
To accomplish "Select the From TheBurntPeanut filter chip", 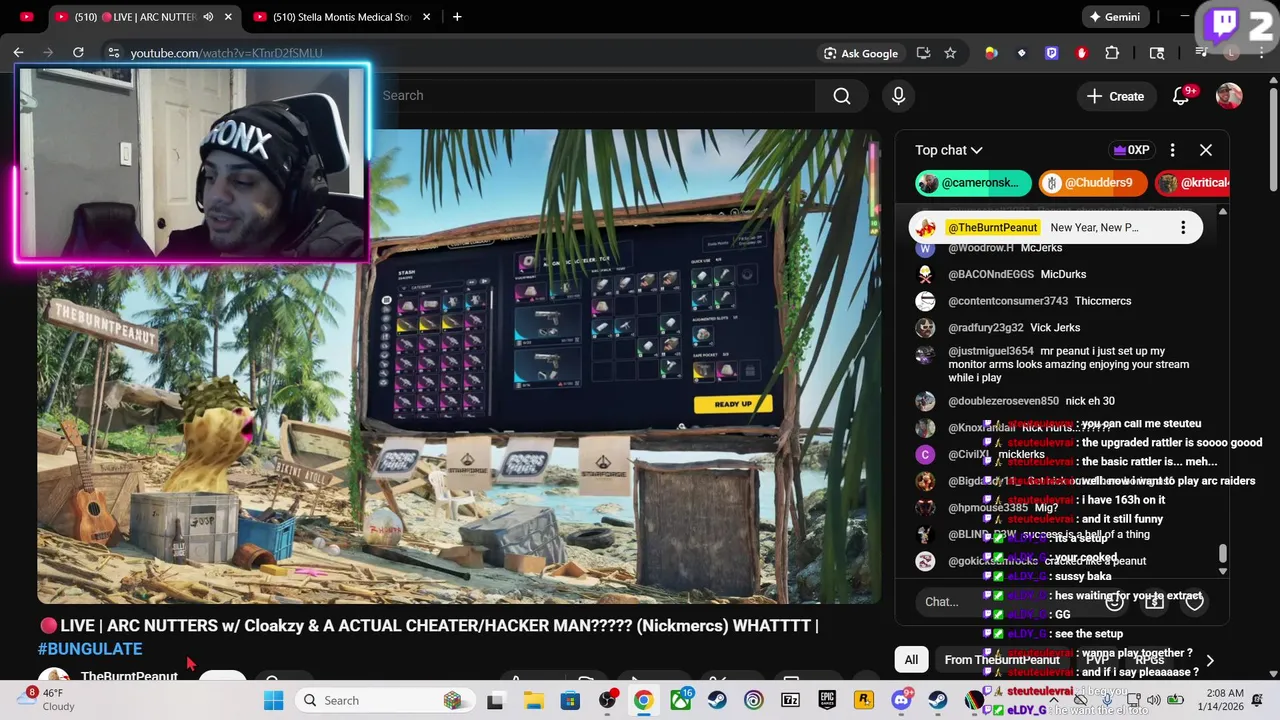I will (x=1002, y=659).
